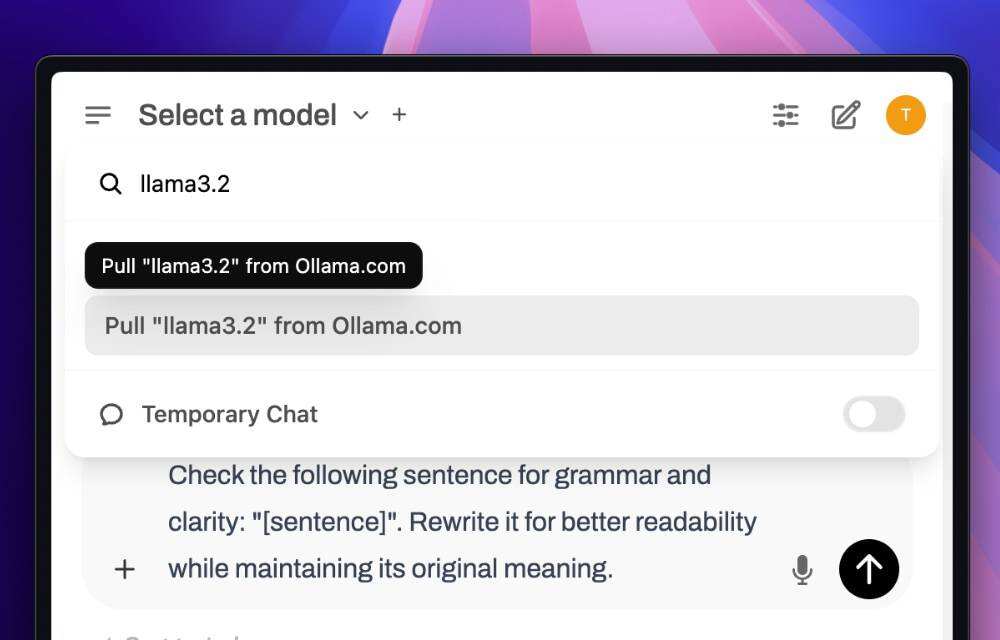Click the Temporary Chat speech bubble icon
The height and width of the screenshot is (640, 1000).
coord(111,414)
